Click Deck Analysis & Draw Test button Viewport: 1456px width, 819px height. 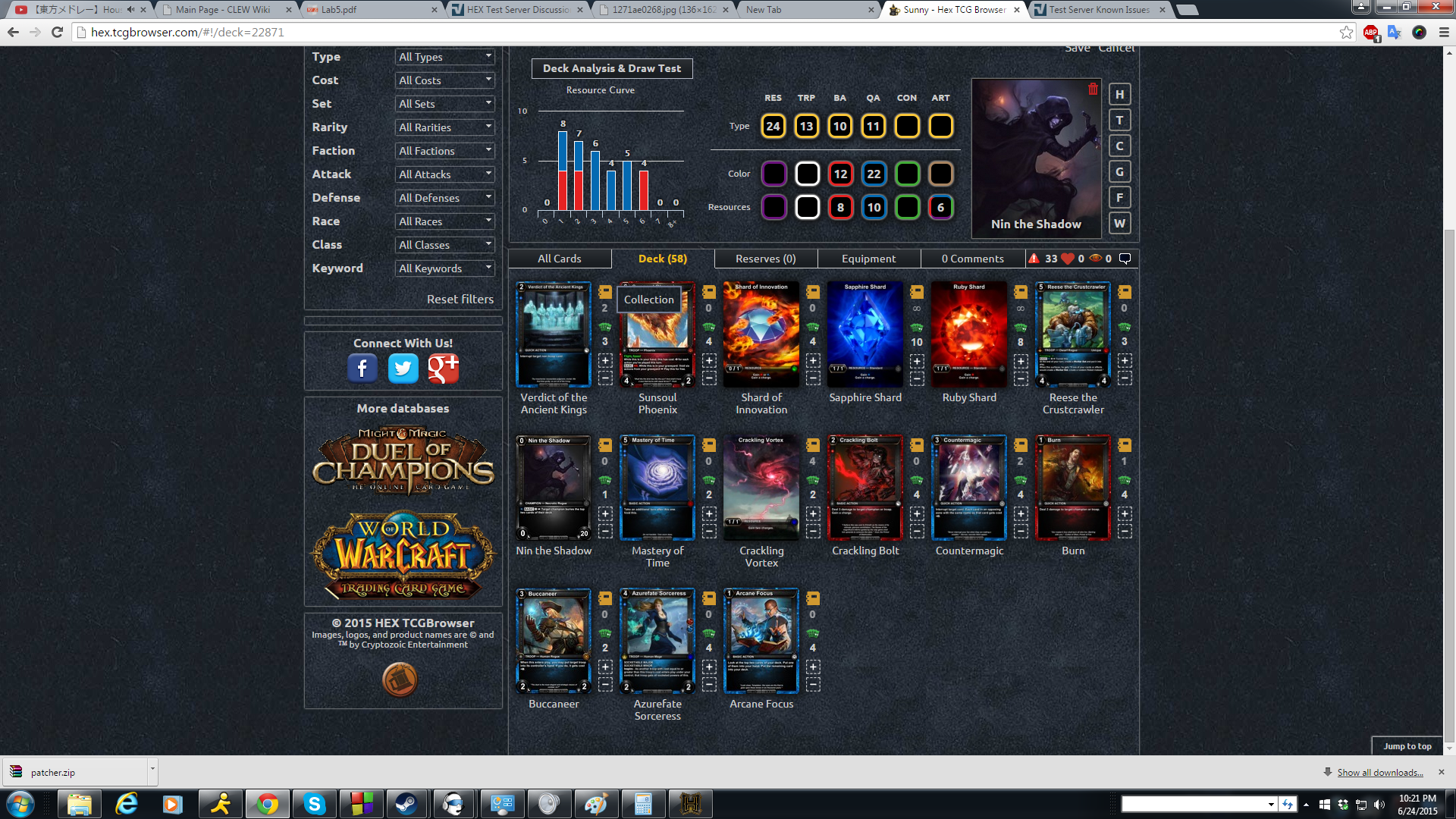pyautogui.click(x=612, y=68)
